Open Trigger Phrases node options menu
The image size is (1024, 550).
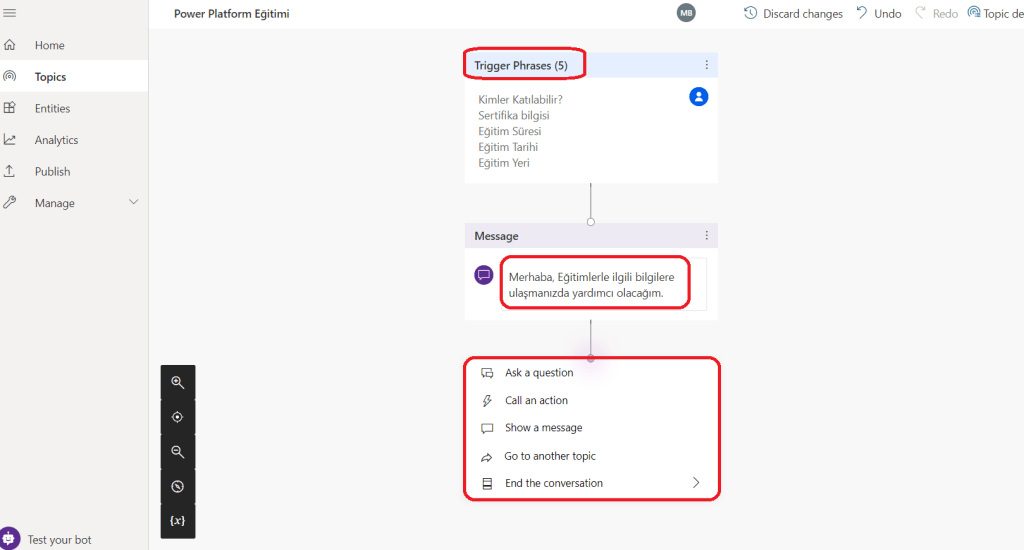706,65
